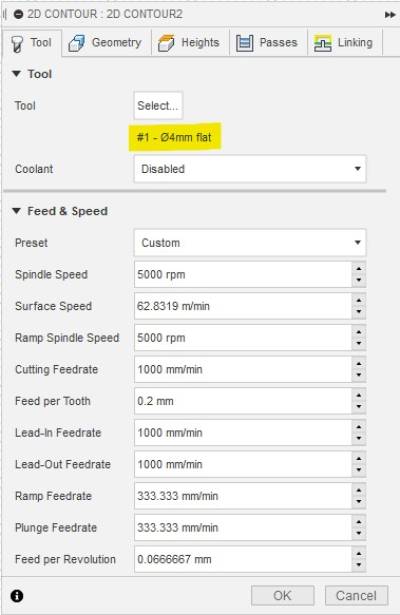400x615 pixels.
Task: Click the Heights tab icon
Action: [166, 43]
